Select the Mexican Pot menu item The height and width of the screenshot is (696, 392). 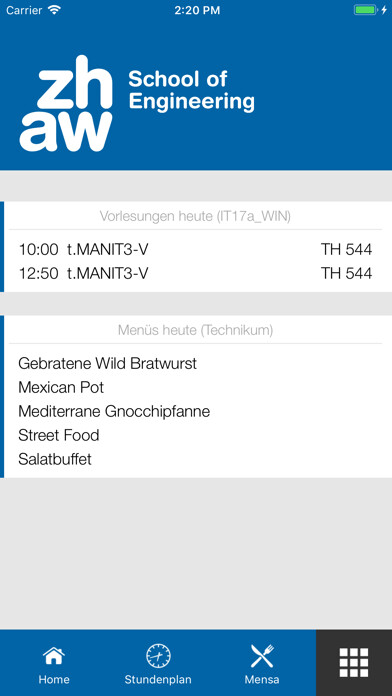61,388
